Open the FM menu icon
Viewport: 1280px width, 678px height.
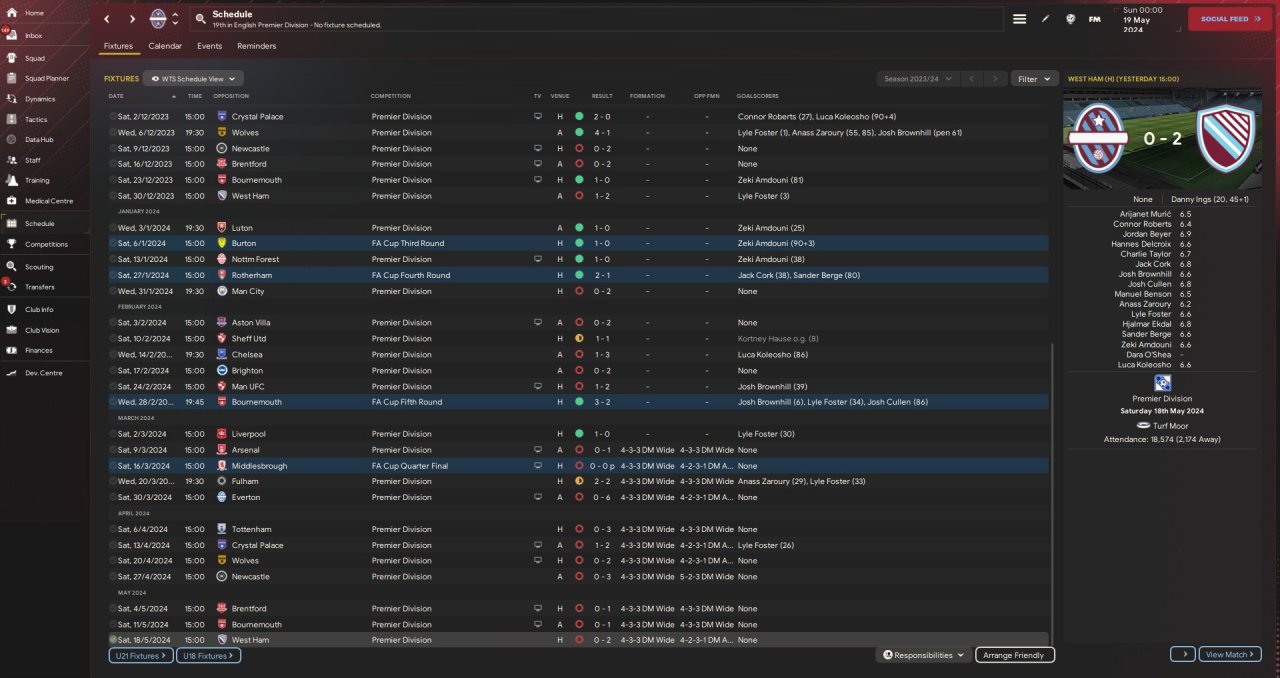coord(1094,19)
